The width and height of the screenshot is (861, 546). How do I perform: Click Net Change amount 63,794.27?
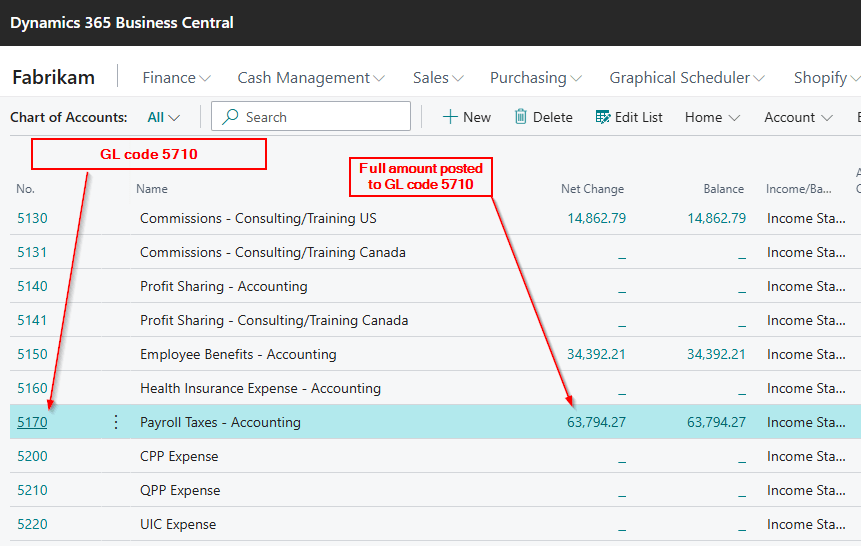pos(596,422)
